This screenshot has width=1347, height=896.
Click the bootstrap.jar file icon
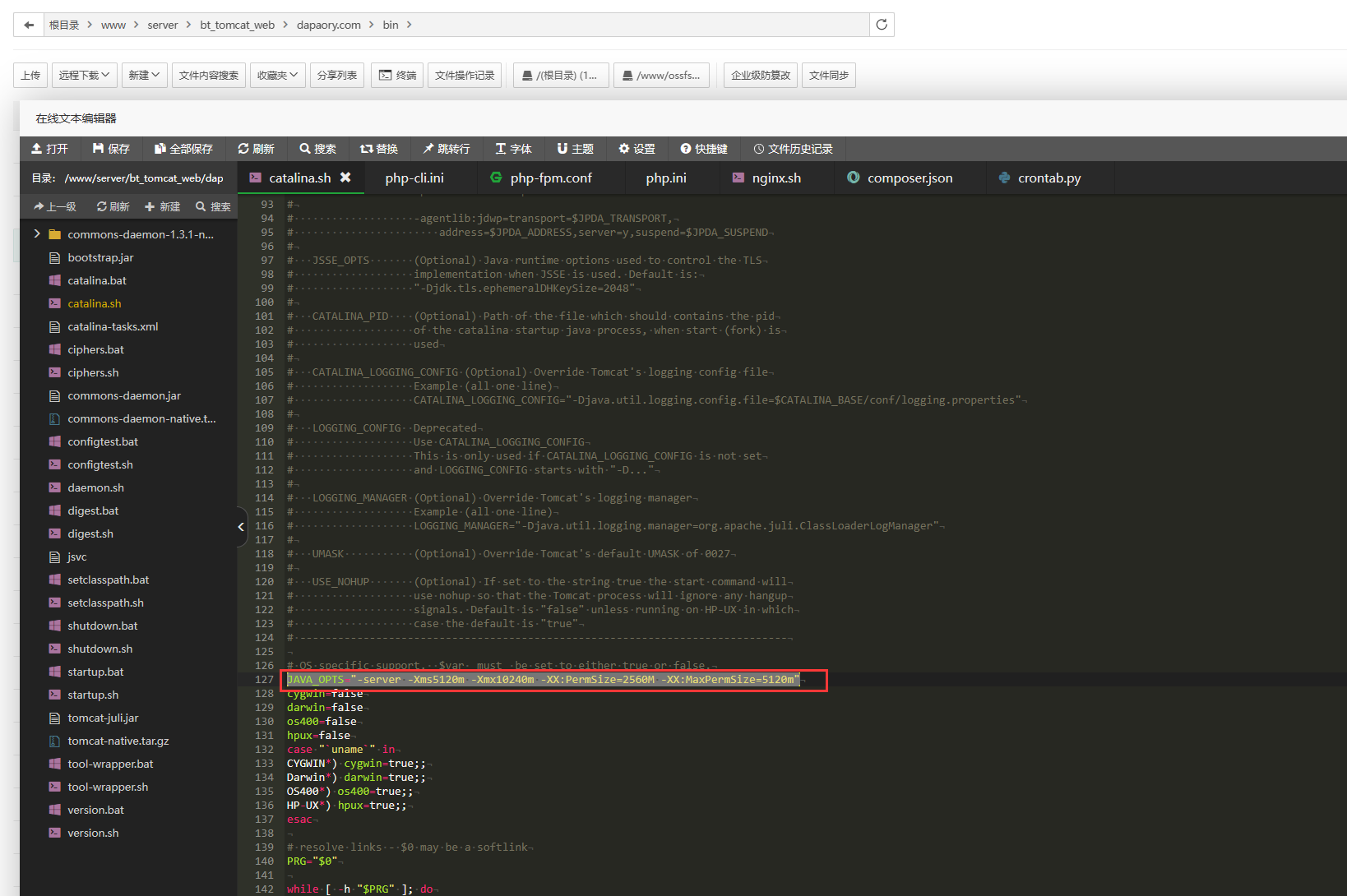(55, 257)
